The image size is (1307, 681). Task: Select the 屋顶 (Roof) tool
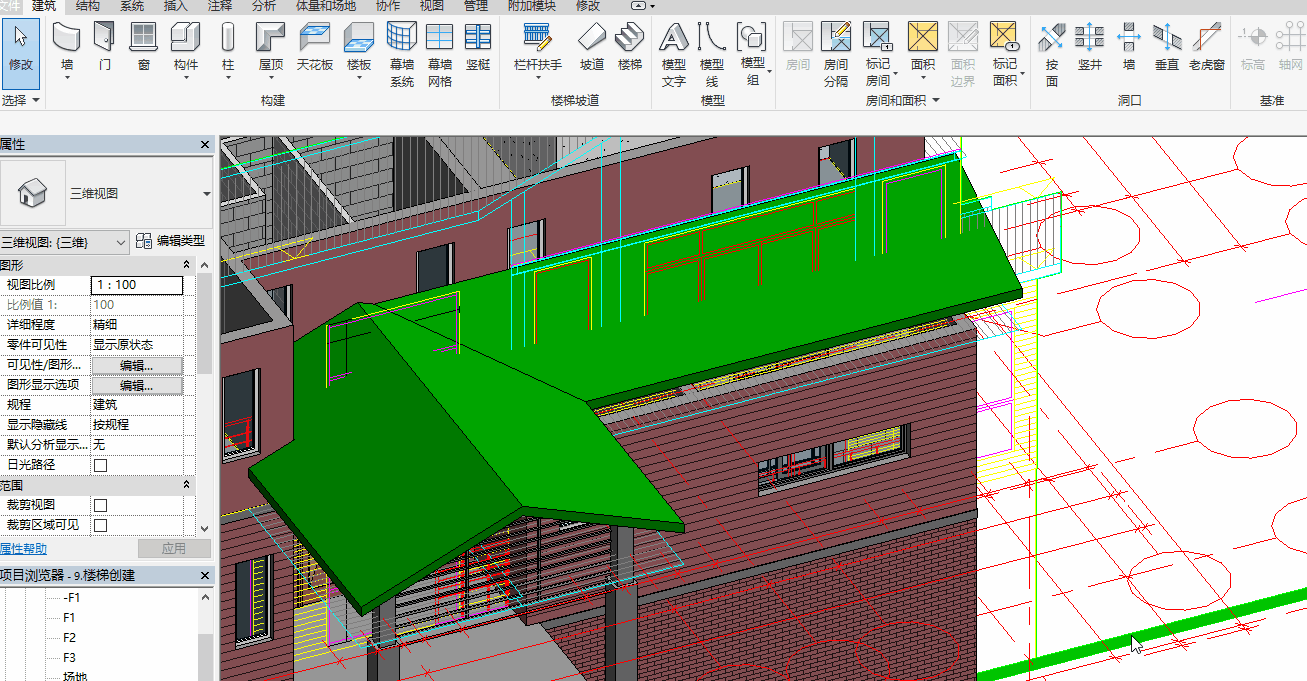tap(271, 37)
